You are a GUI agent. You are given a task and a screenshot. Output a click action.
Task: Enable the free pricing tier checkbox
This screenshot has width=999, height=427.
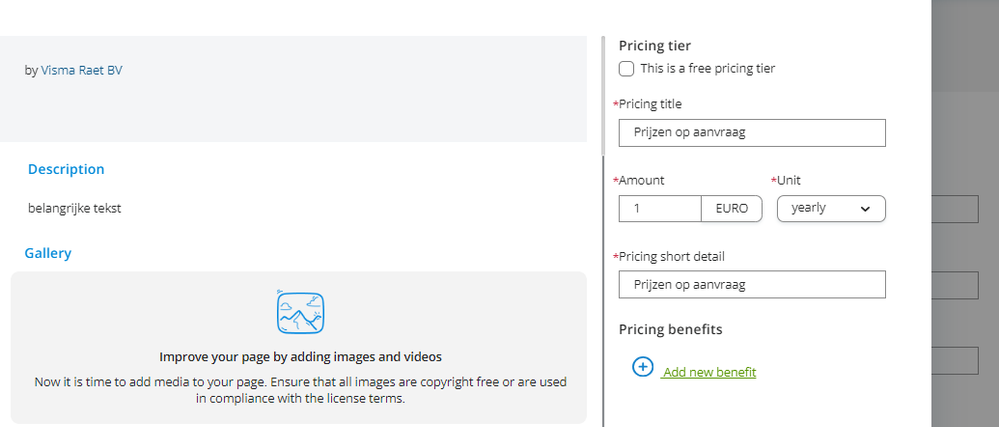pos(626,69)
